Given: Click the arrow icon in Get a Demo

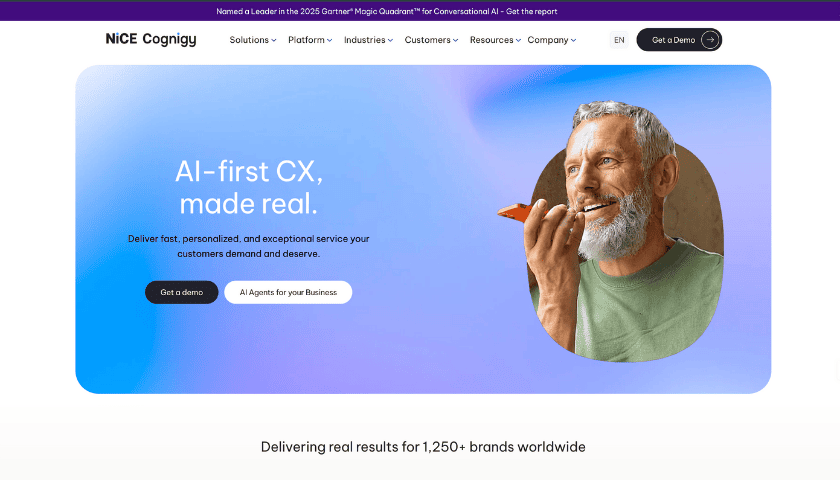Looking at the screenshot, I should point(710,40).
